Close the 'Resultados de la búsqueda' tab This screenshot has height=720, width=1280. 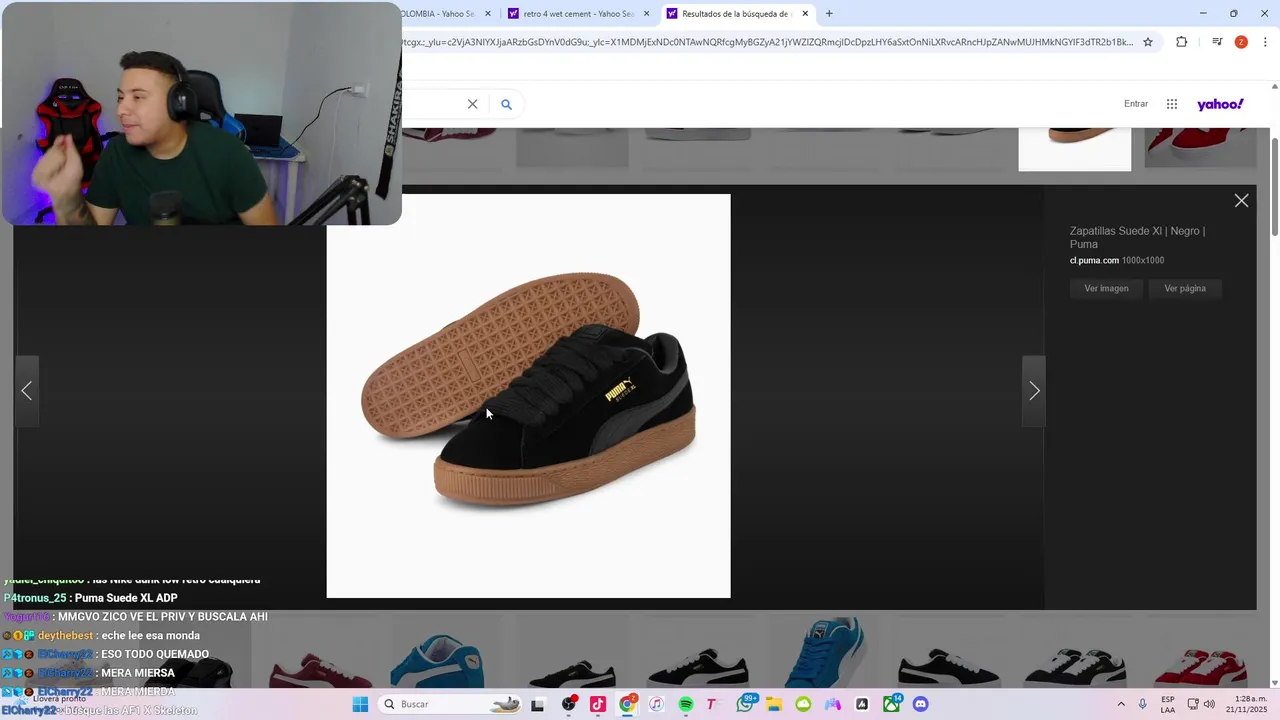click(805, 14)
